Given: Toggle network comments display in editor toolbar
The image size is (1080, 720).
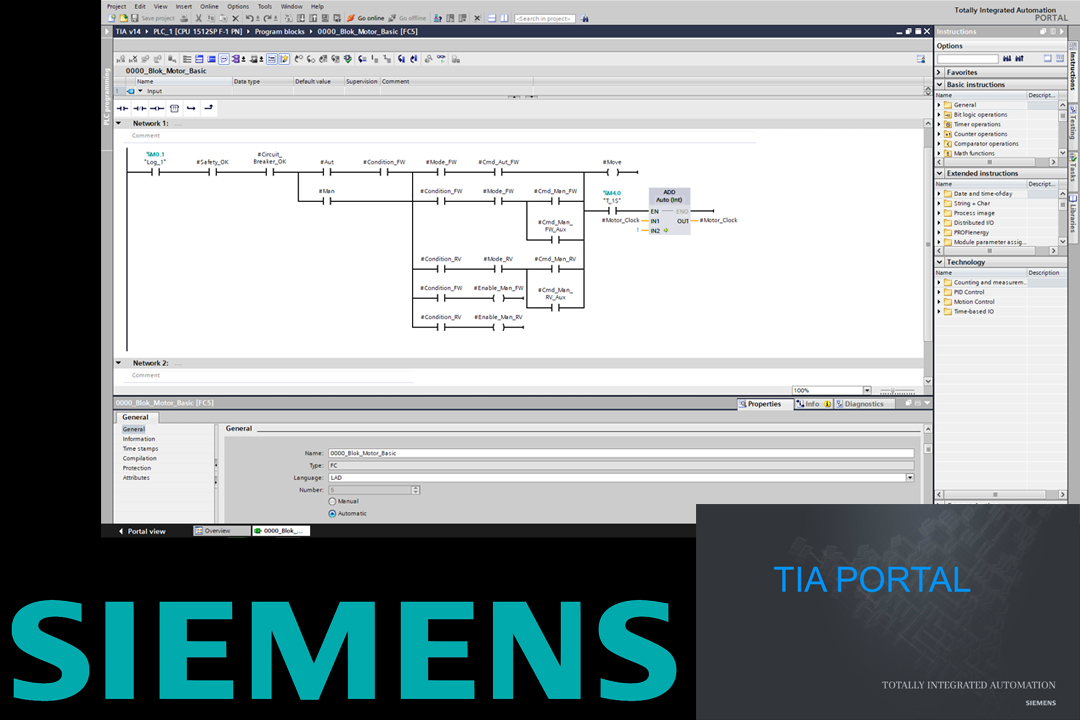Looking at the screenshot, I should [x=271, y=59].
